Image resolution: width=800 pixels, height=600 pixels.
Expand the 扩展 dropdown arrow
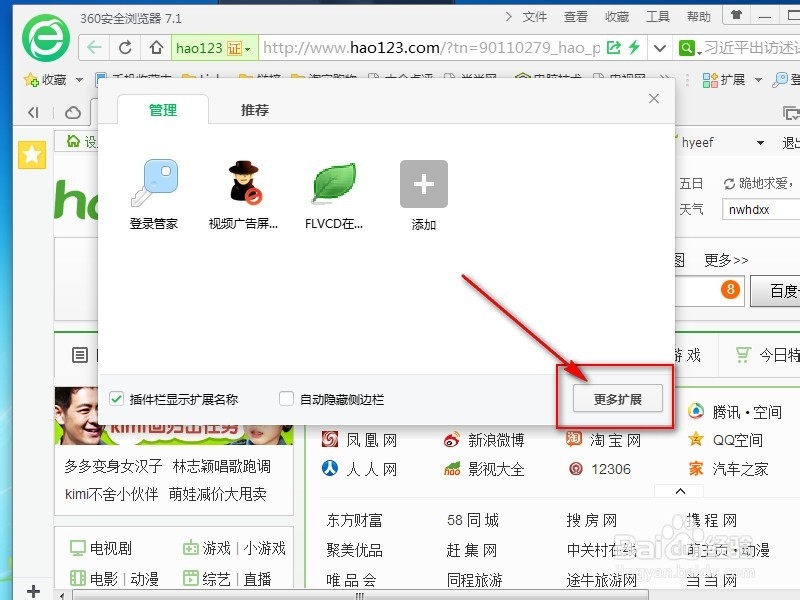[758, 80]
